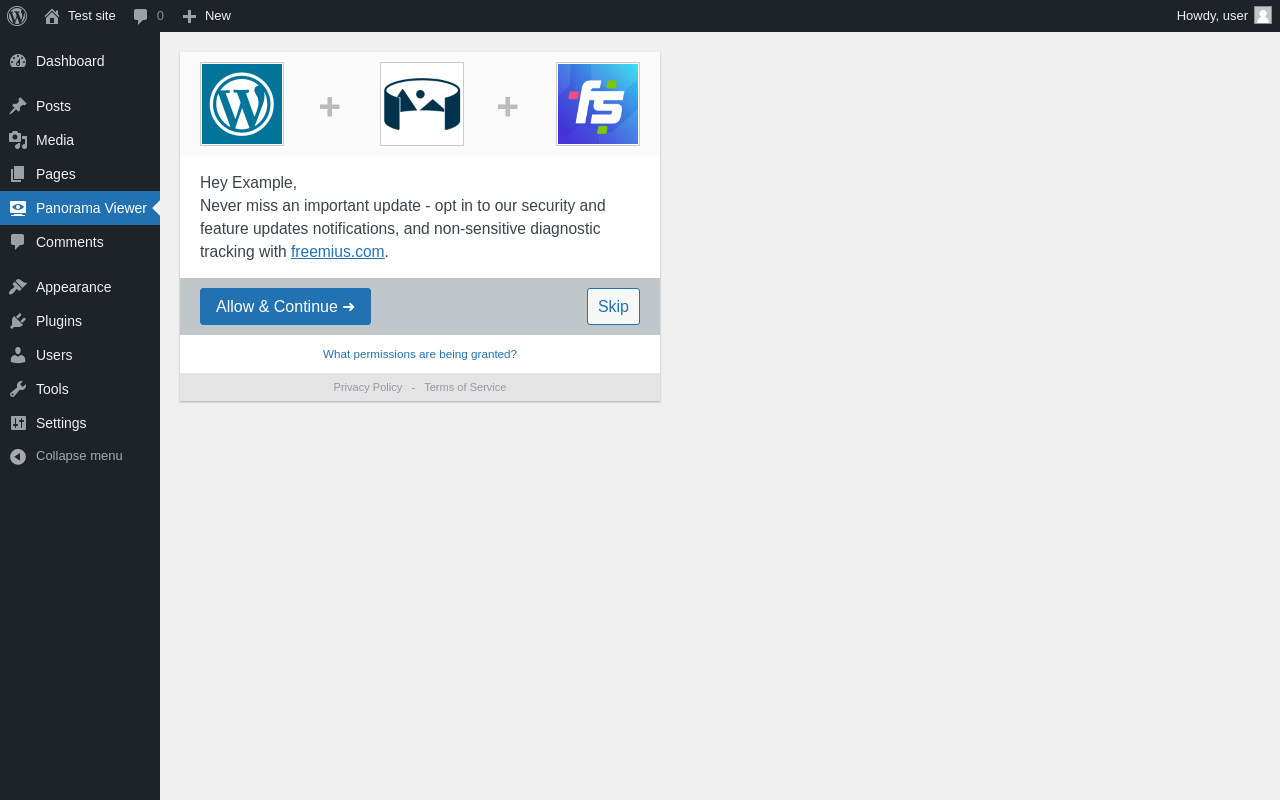Click the Skip button

613,306
